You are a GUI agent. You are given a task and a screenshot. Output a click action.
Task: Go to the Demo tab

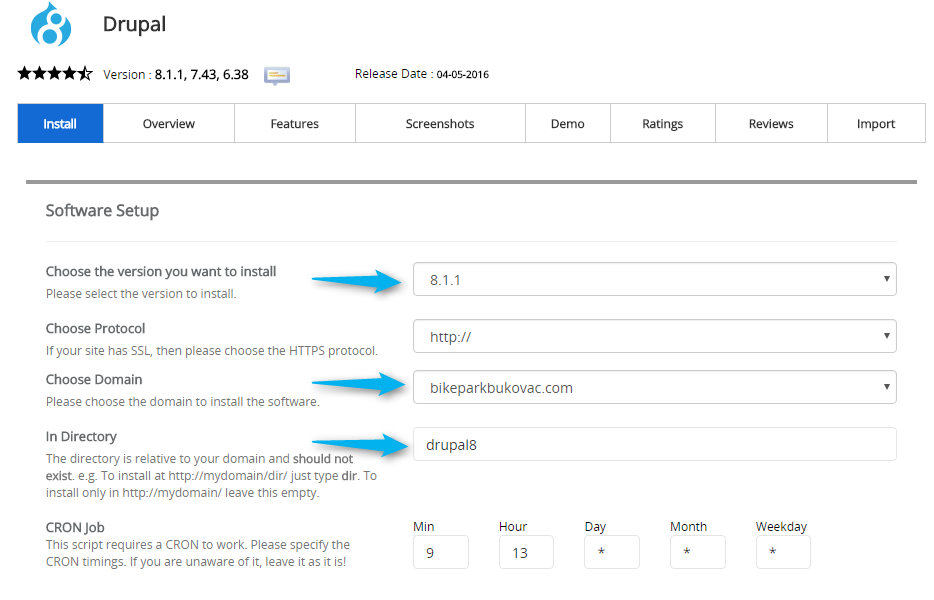point(568,123)
